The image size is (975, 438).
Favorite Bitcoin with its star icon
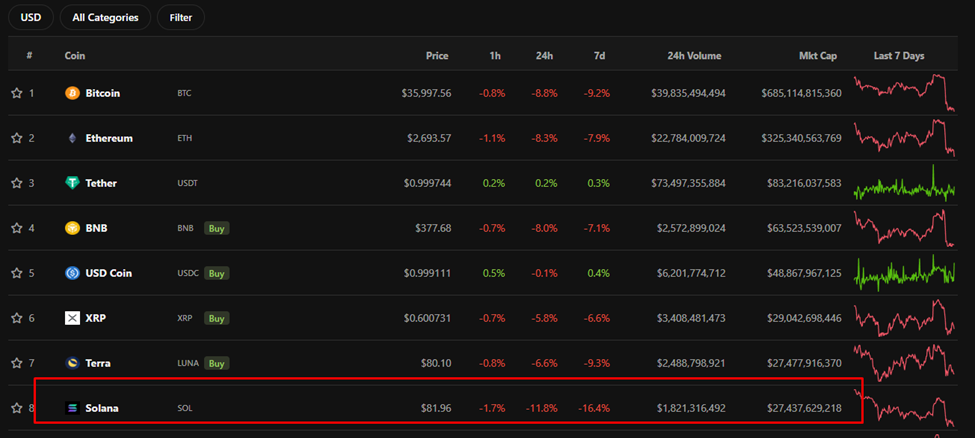pos(17,93)
